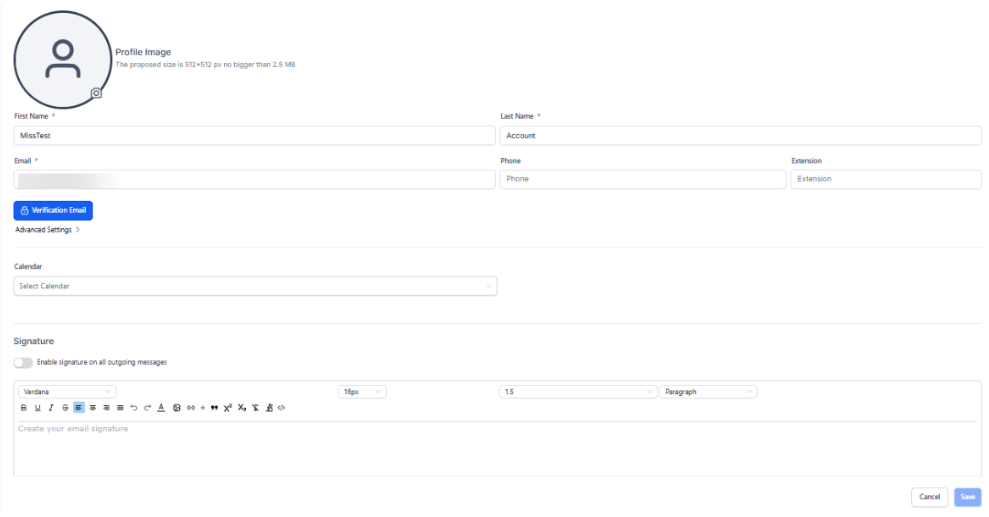Undo the last signature edit
This screenshot has height=517, width=989.
(x=133, y=408)
